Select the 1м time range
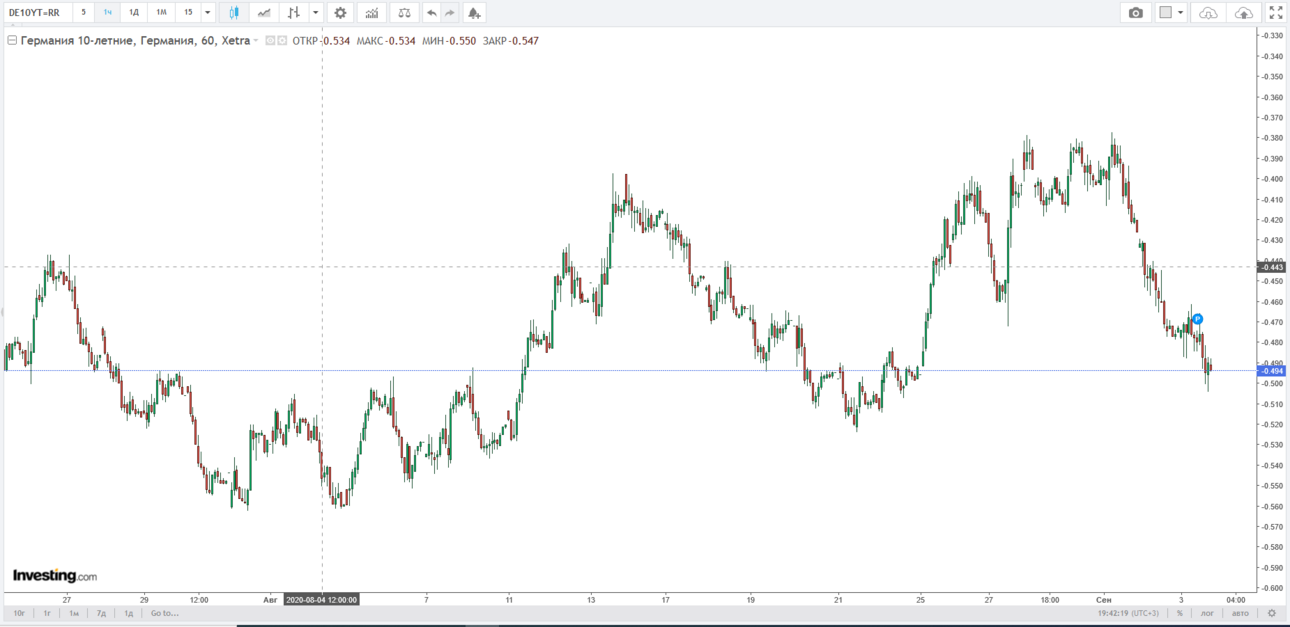 coord(74,613)
